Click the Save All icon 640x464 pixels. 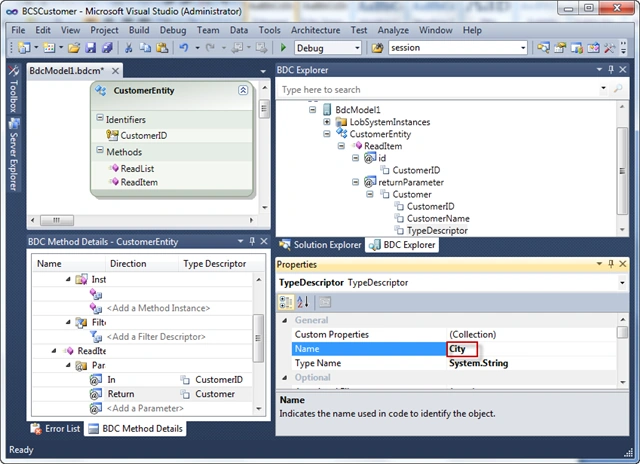tap(107, 48)
